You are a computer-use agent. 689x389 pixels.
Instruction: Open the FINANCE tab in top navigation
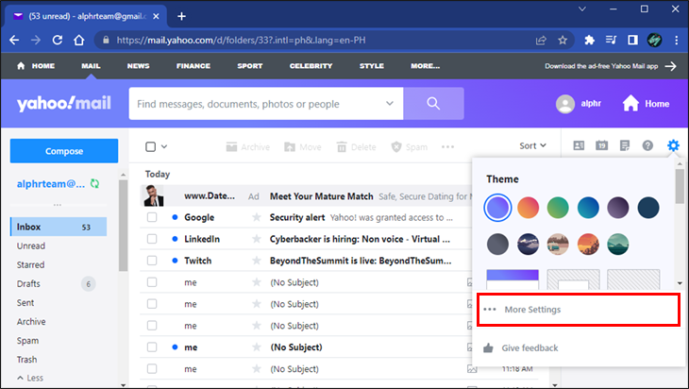[193, 66]
